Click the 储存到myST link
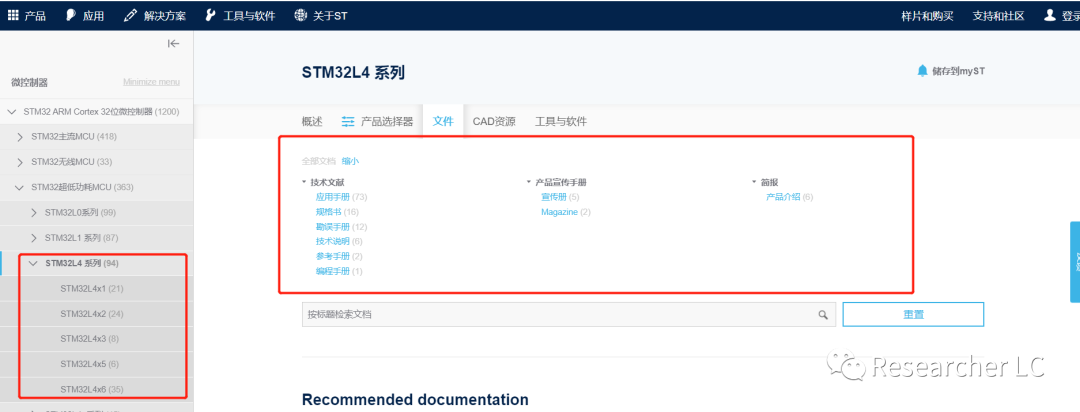 point(958,71)
